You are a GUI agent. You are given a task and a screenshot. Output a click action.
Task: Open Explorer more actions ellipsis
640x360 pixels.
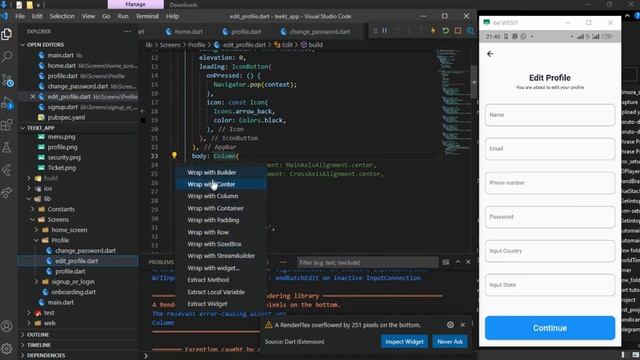point(127,31)
